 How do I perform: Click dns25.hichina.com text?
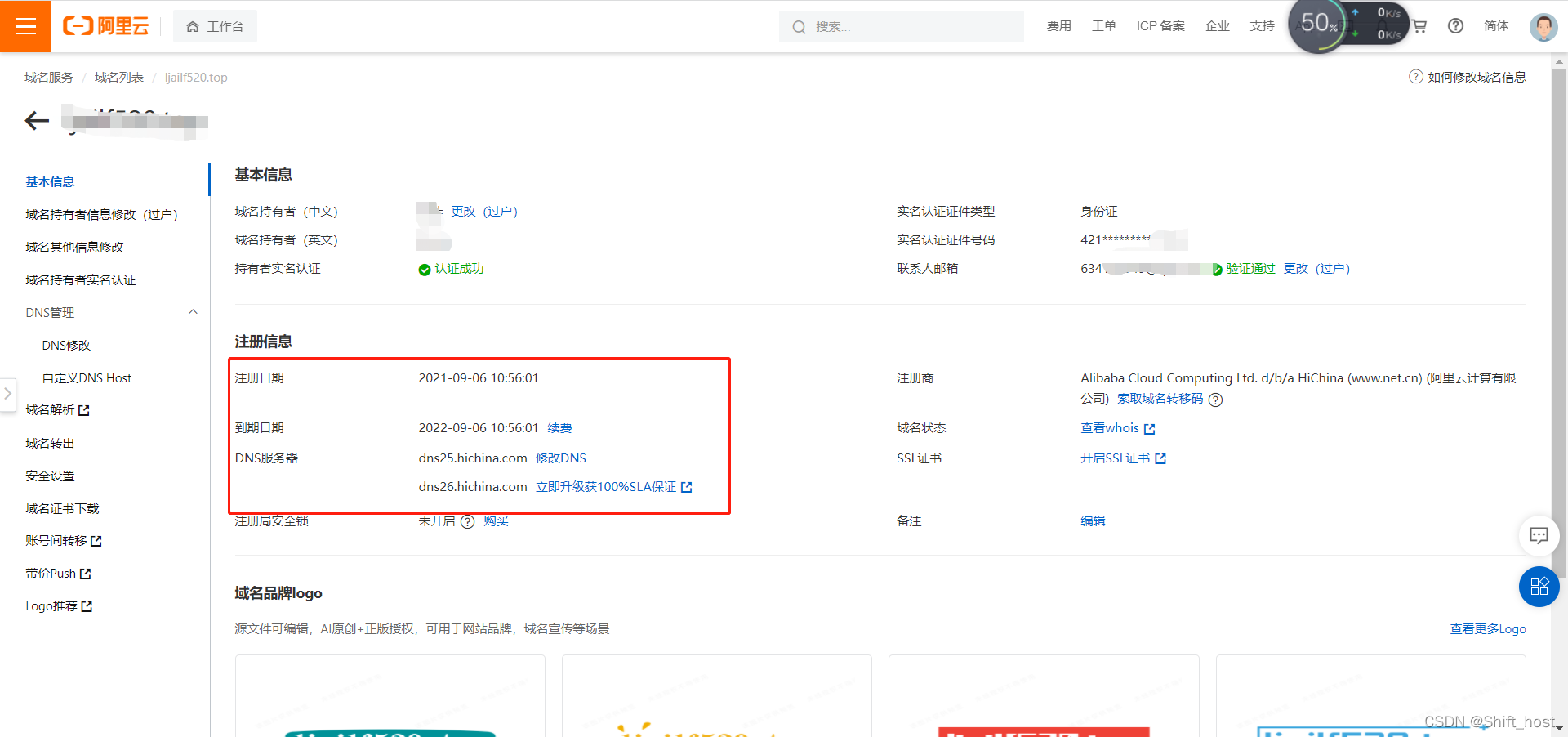click(x=473, y=458)
